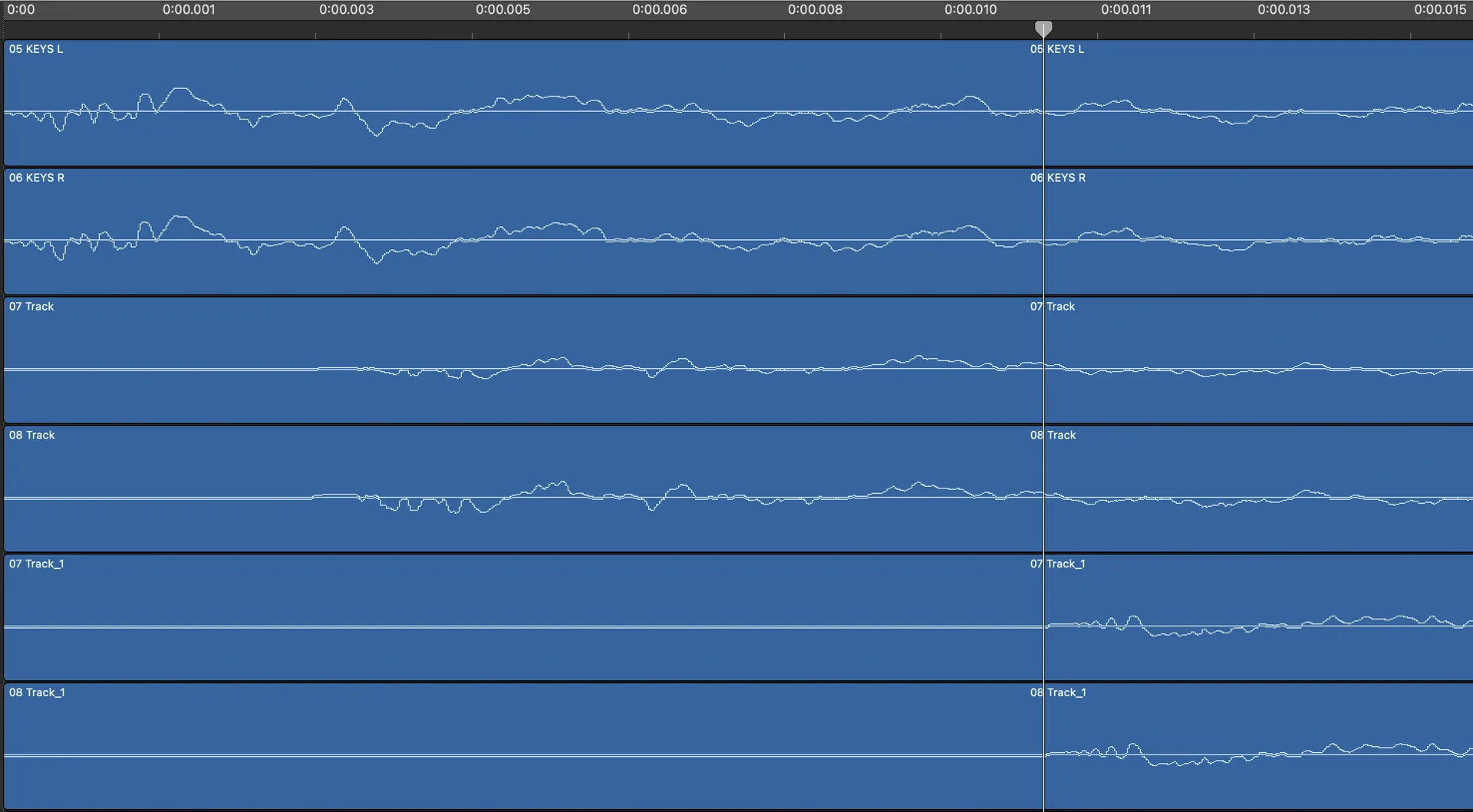The image size is (1473, 812).
Task: Select the left 07 Track_1 region label
Action: (37, 564)
